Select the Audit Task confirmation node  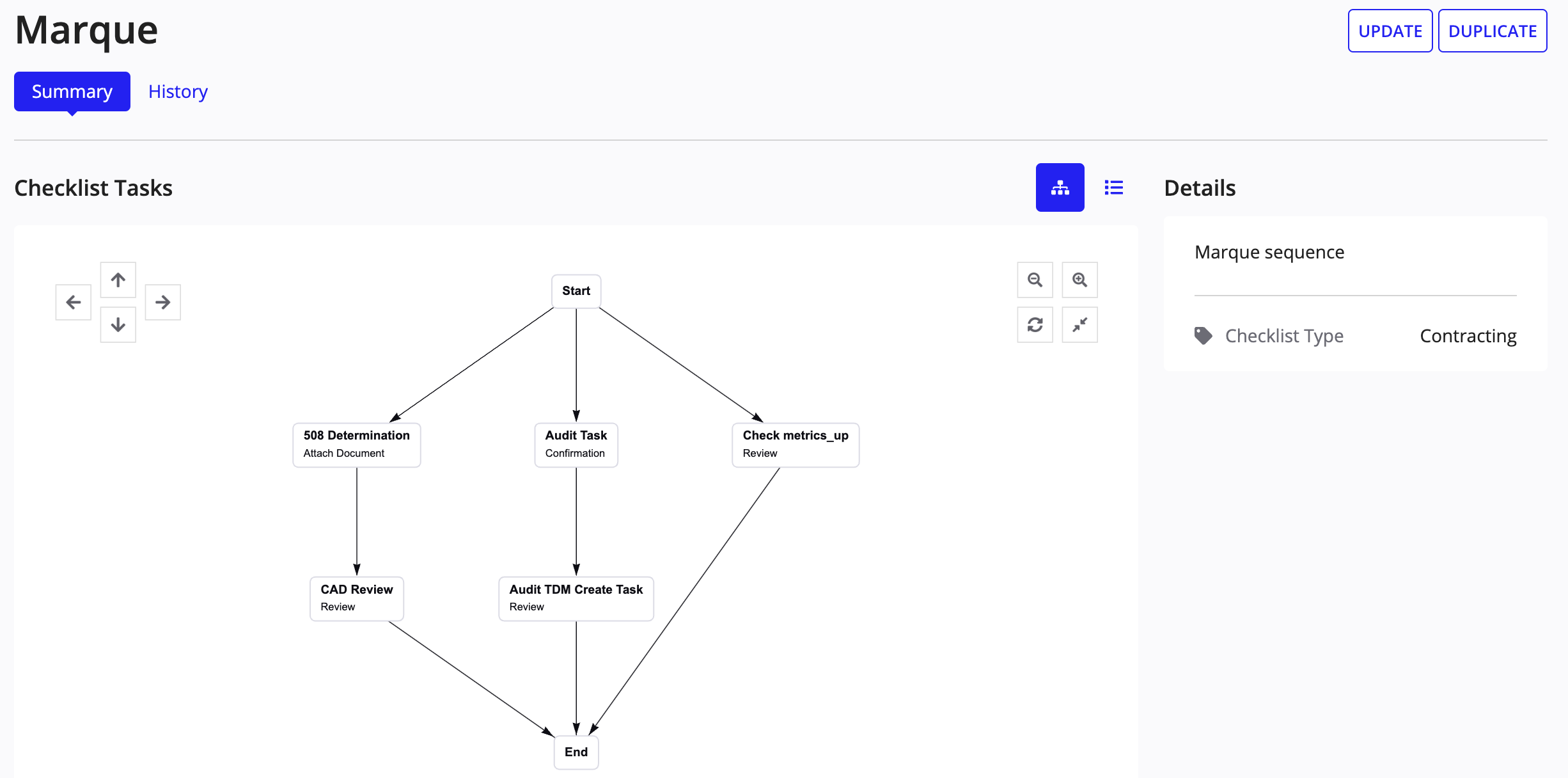point(576,445)
